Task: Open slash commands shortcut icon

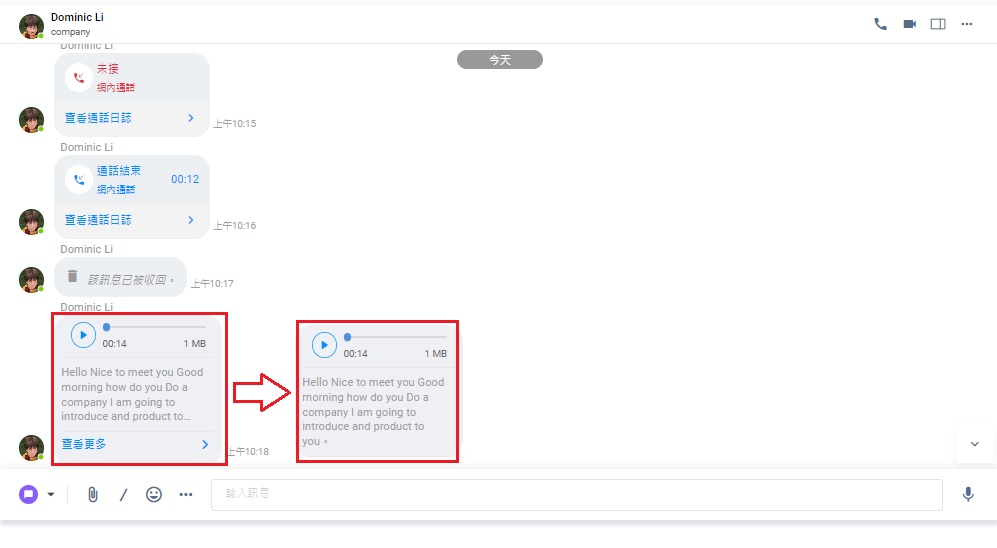Action: point(123,495)
